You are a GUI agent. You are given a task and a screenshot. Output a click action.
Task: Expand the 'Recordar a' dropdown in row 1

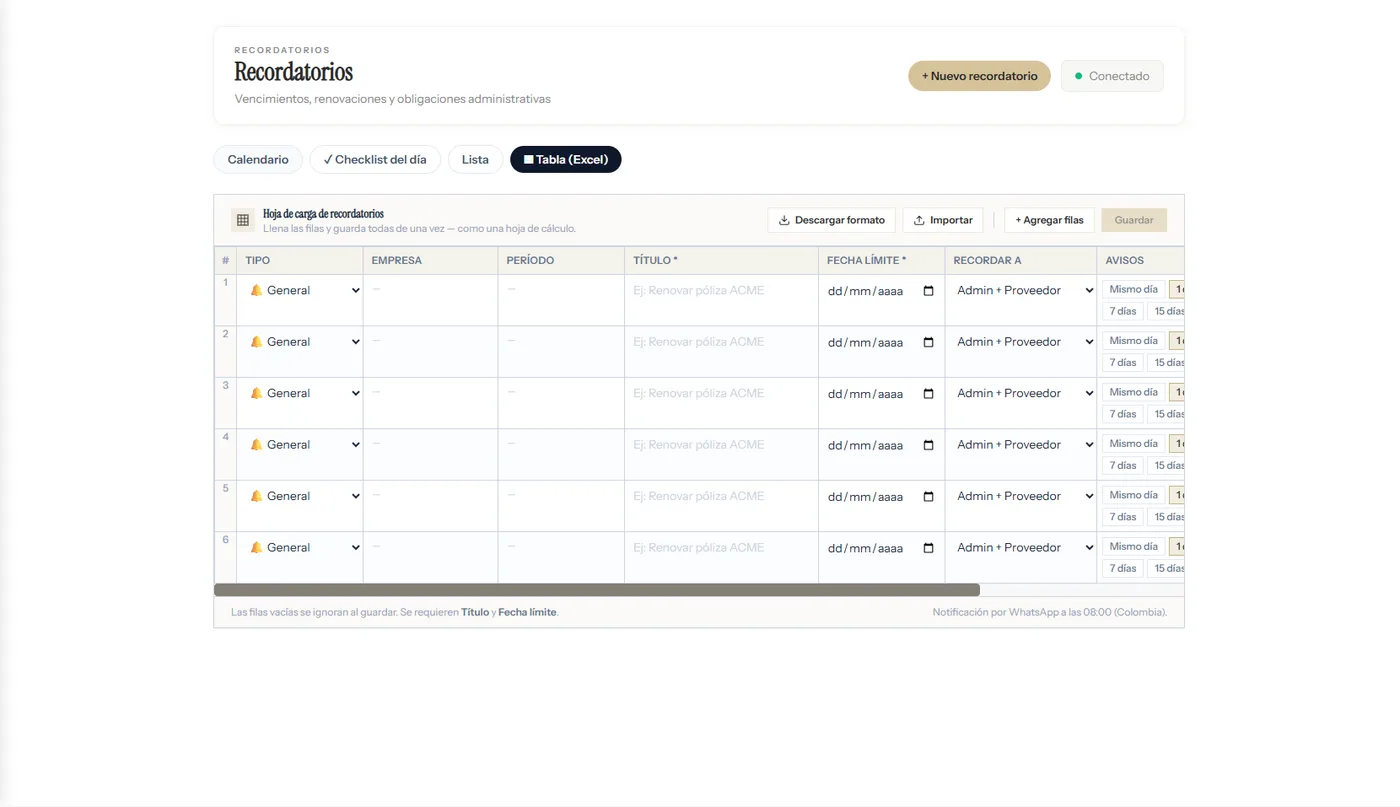pos(1021,290)
